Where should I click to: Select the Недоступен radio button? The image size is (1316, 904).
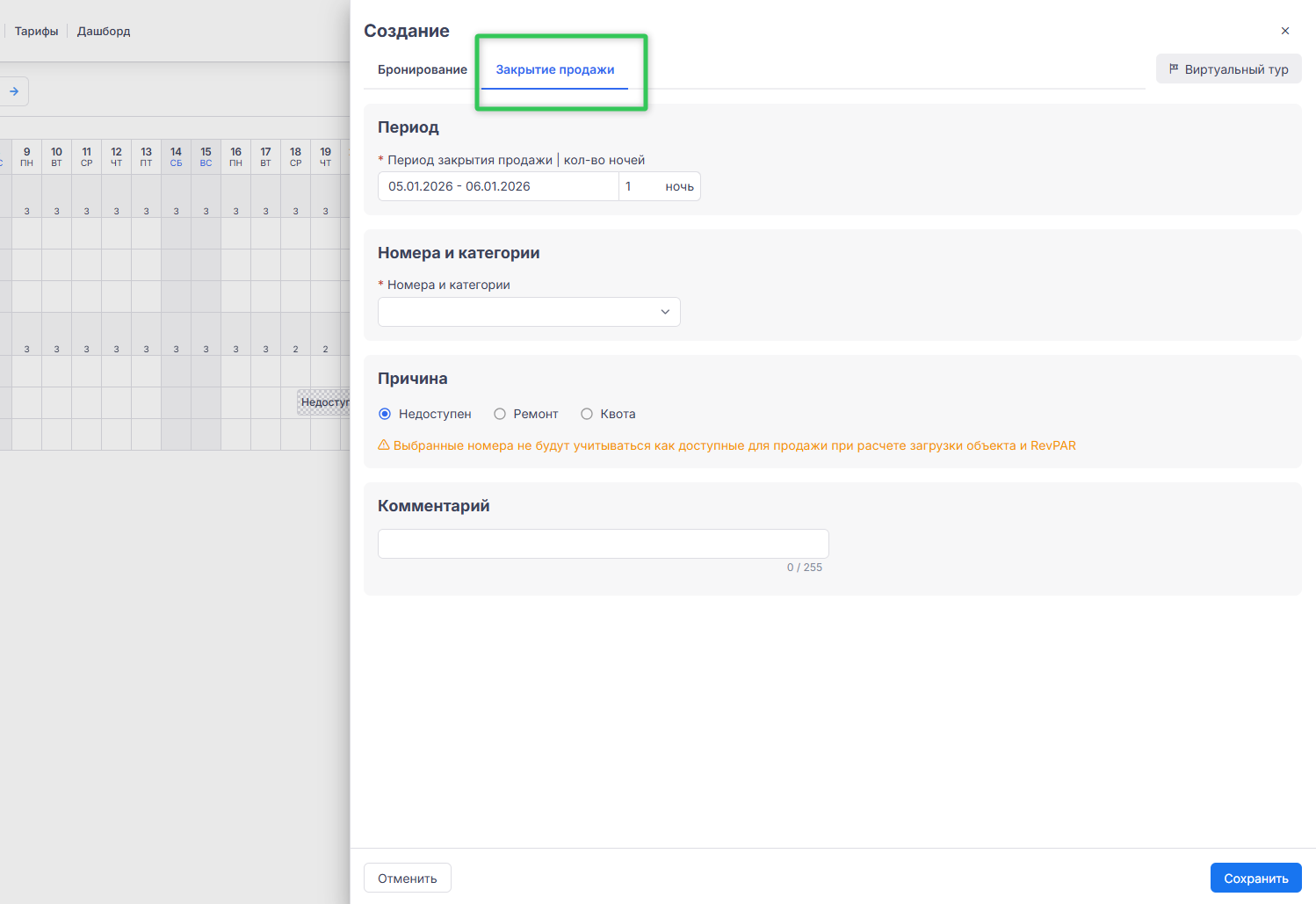coord(385,414)
